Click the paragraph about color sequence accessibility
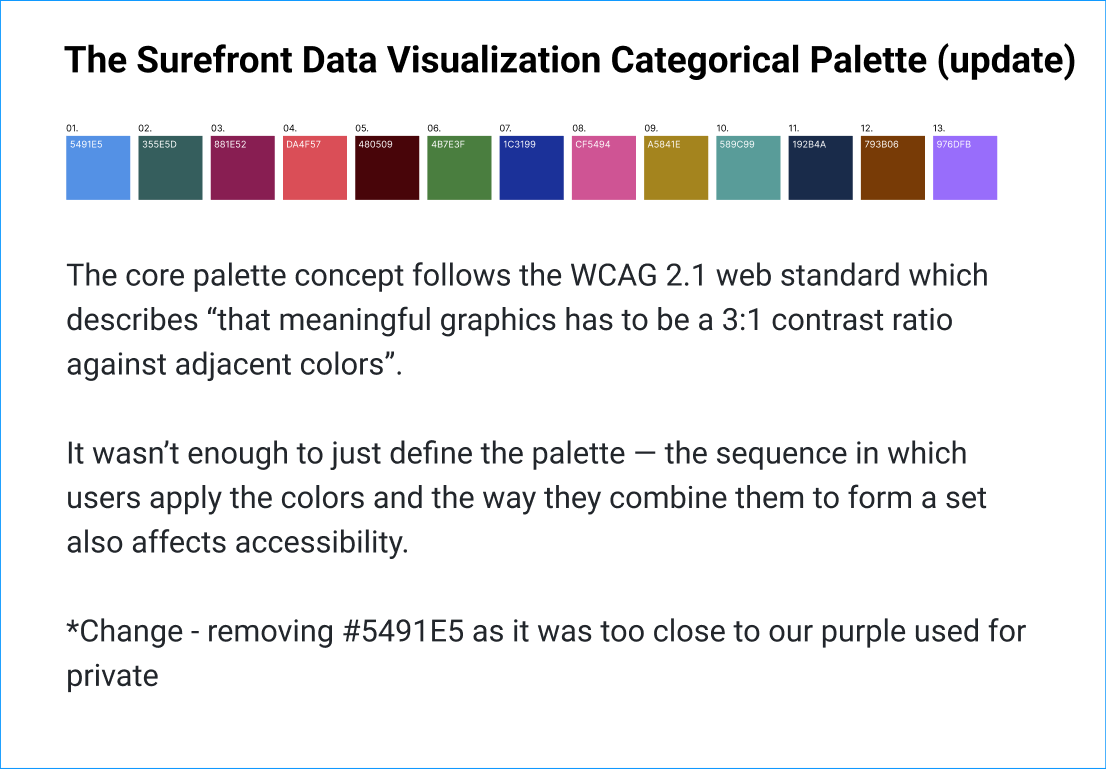 click(526, 497)
